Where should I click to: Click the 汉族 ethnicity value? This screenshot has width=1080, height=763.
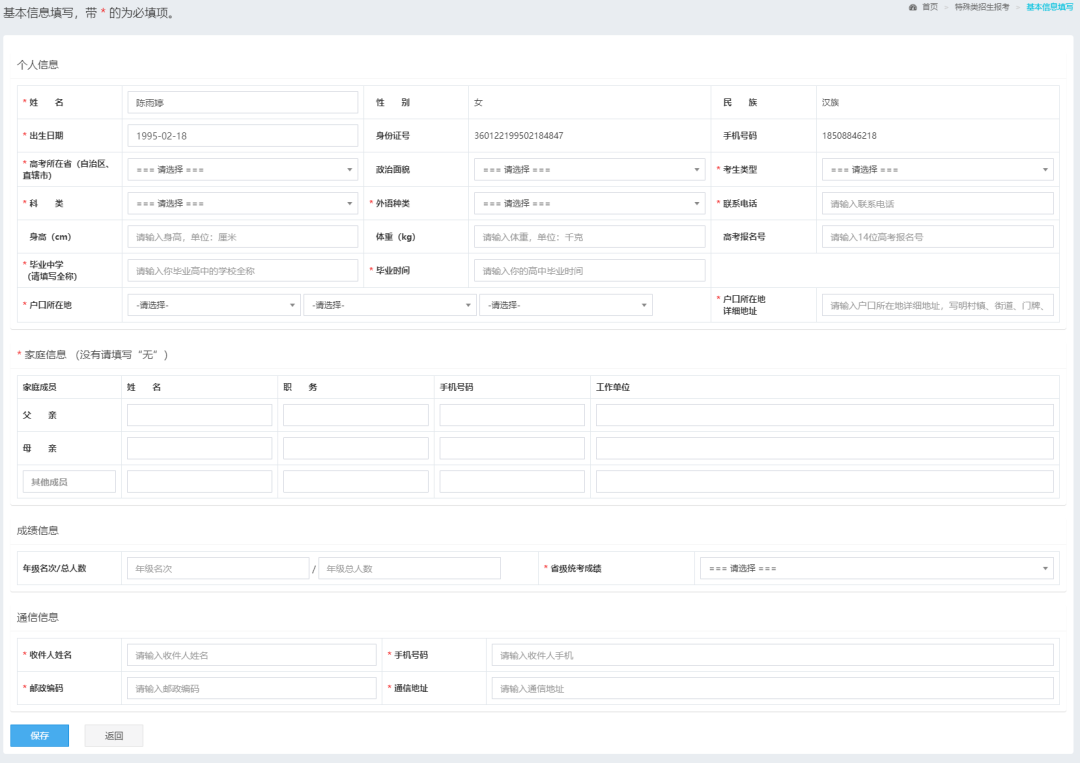(x=830, y=103)
